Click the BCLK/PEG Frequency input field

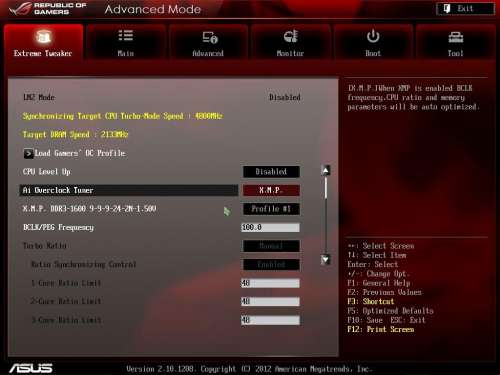[270, 227]
